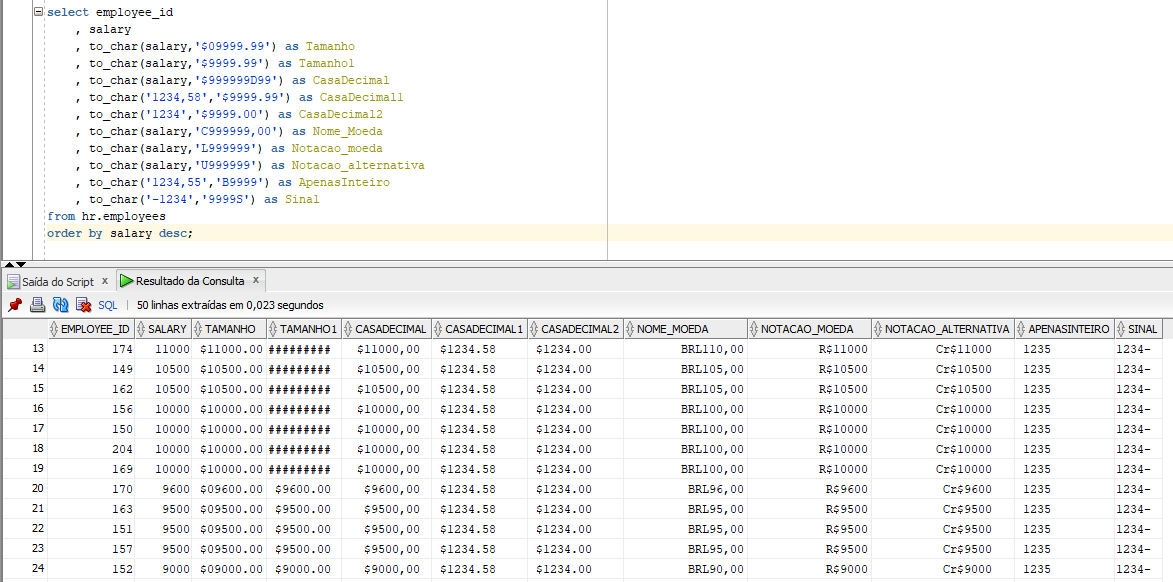Click employee ID cell 204
Viewport: 1173px width, 582px height.
coord(91,449)
